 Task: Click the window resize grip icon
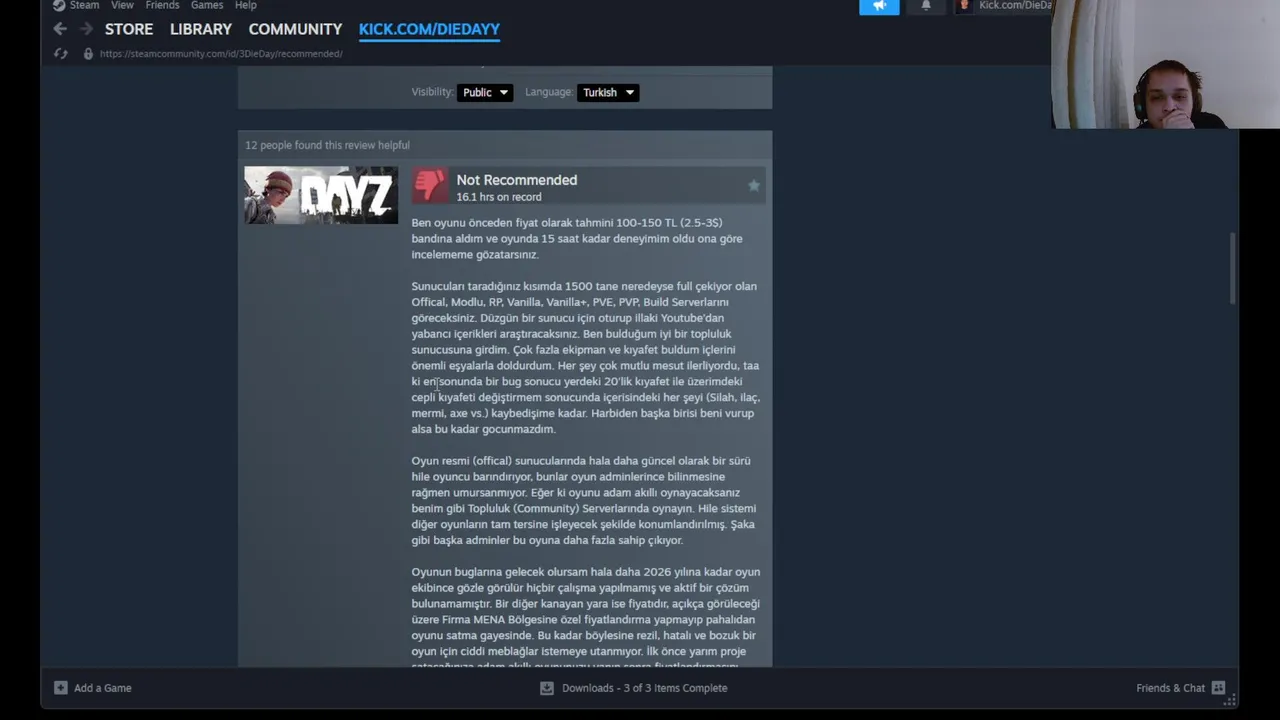[x=1231, y=700]
